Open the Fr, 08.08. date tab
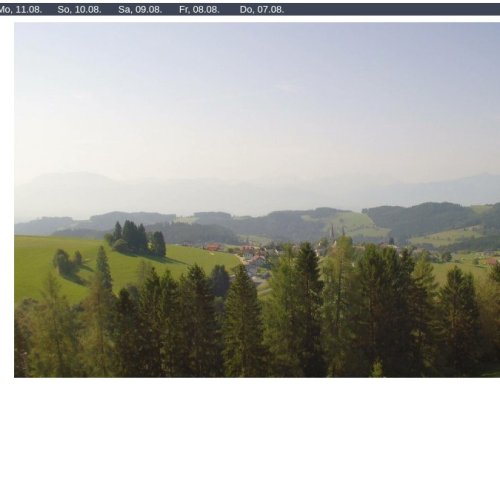Viewport: 500px width, 500px height. click(x=199, y=10)
